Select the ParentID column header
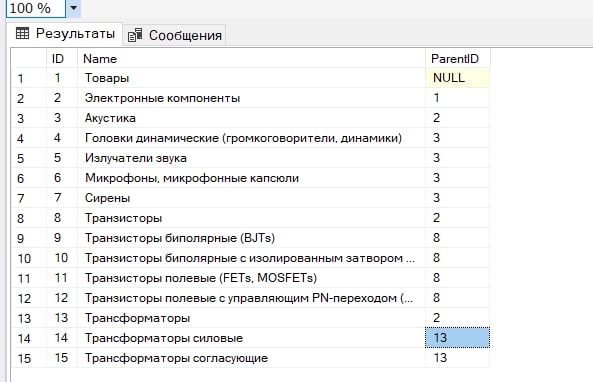593x382 pixels. click(458, 59)
